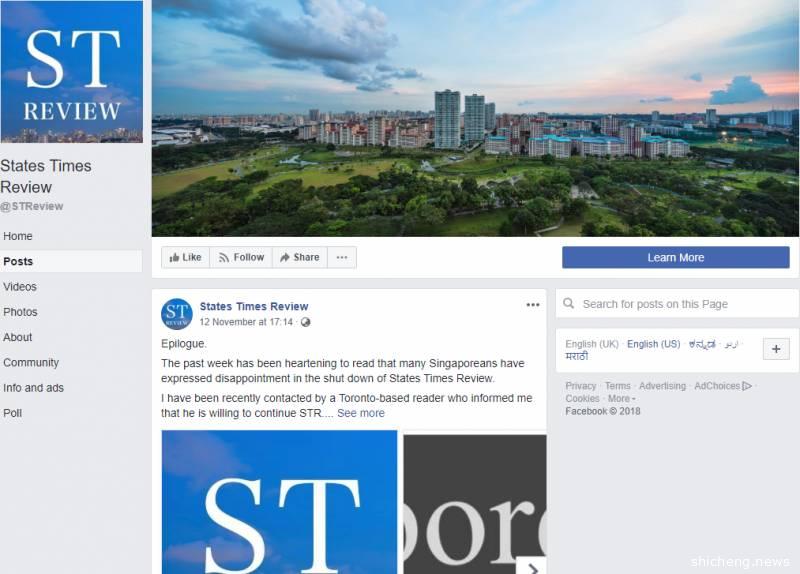The width and height of the screenshot is (800, 574).
Task: Click the globe public audience icon
Action: pos(306,322)
